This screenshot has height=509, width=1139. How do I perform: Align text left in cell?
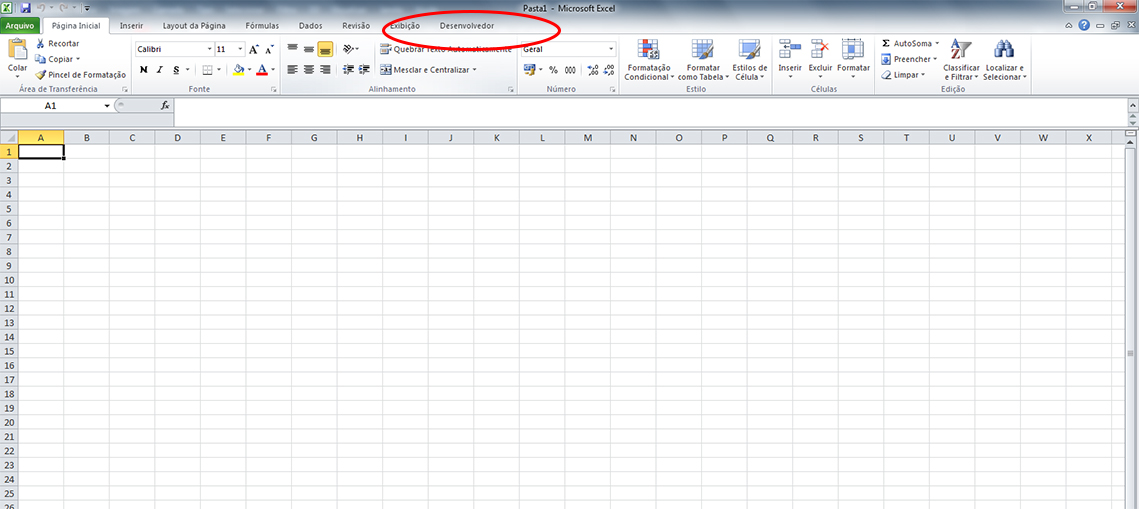292,70
